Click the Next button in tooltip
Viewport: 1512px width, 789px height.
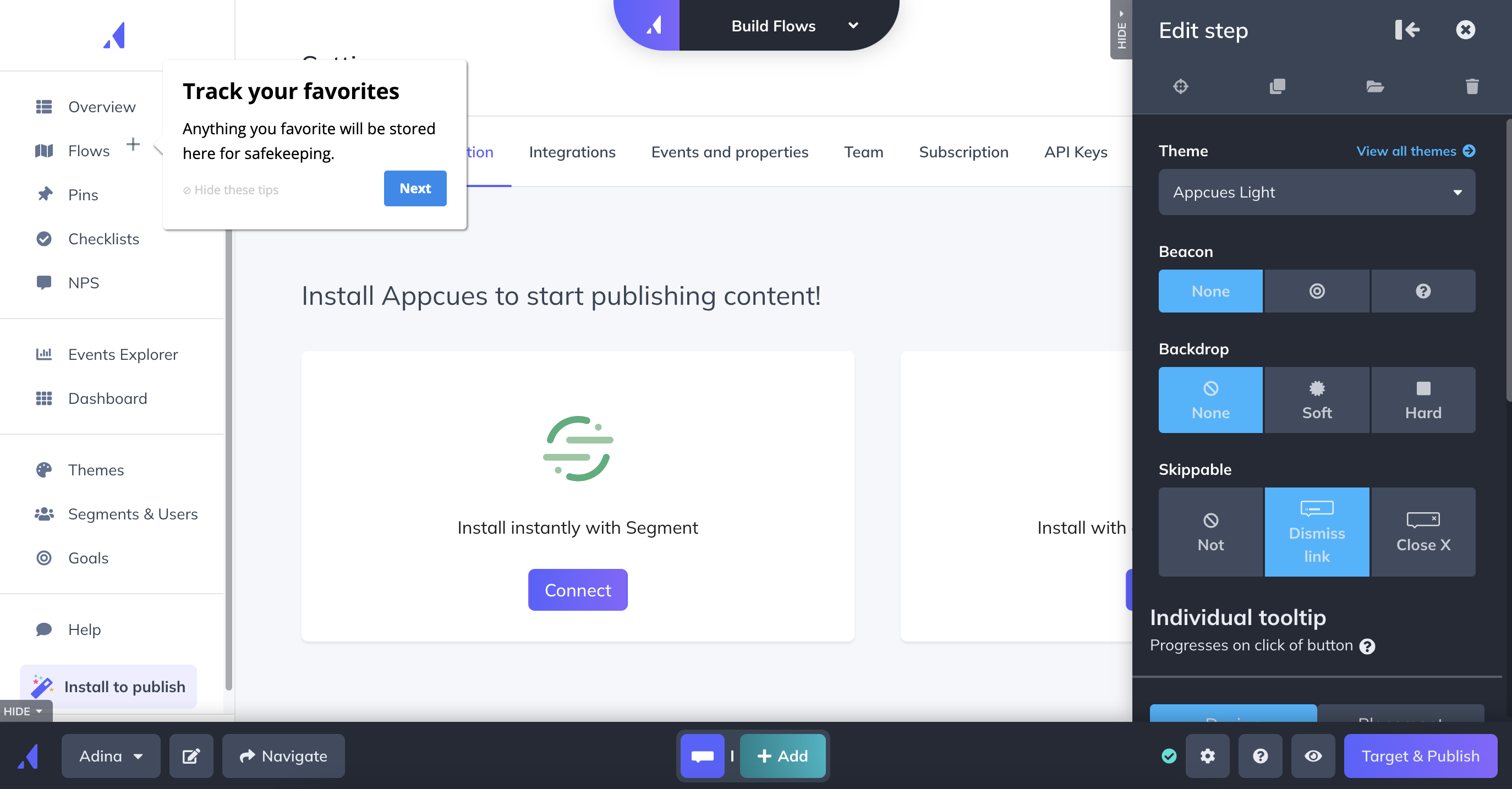pyautogui.click(x=415, y=188)
